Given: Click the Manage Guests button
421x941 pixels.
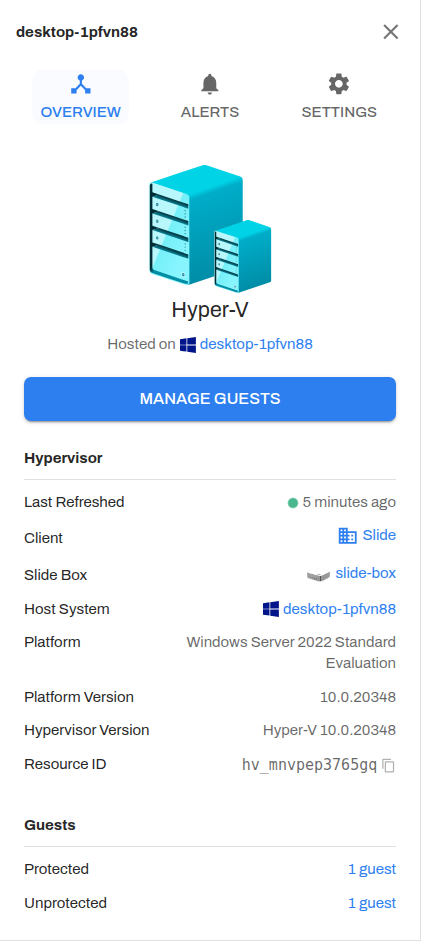Looking at the screenshot, I should click(x=210, y=399).
